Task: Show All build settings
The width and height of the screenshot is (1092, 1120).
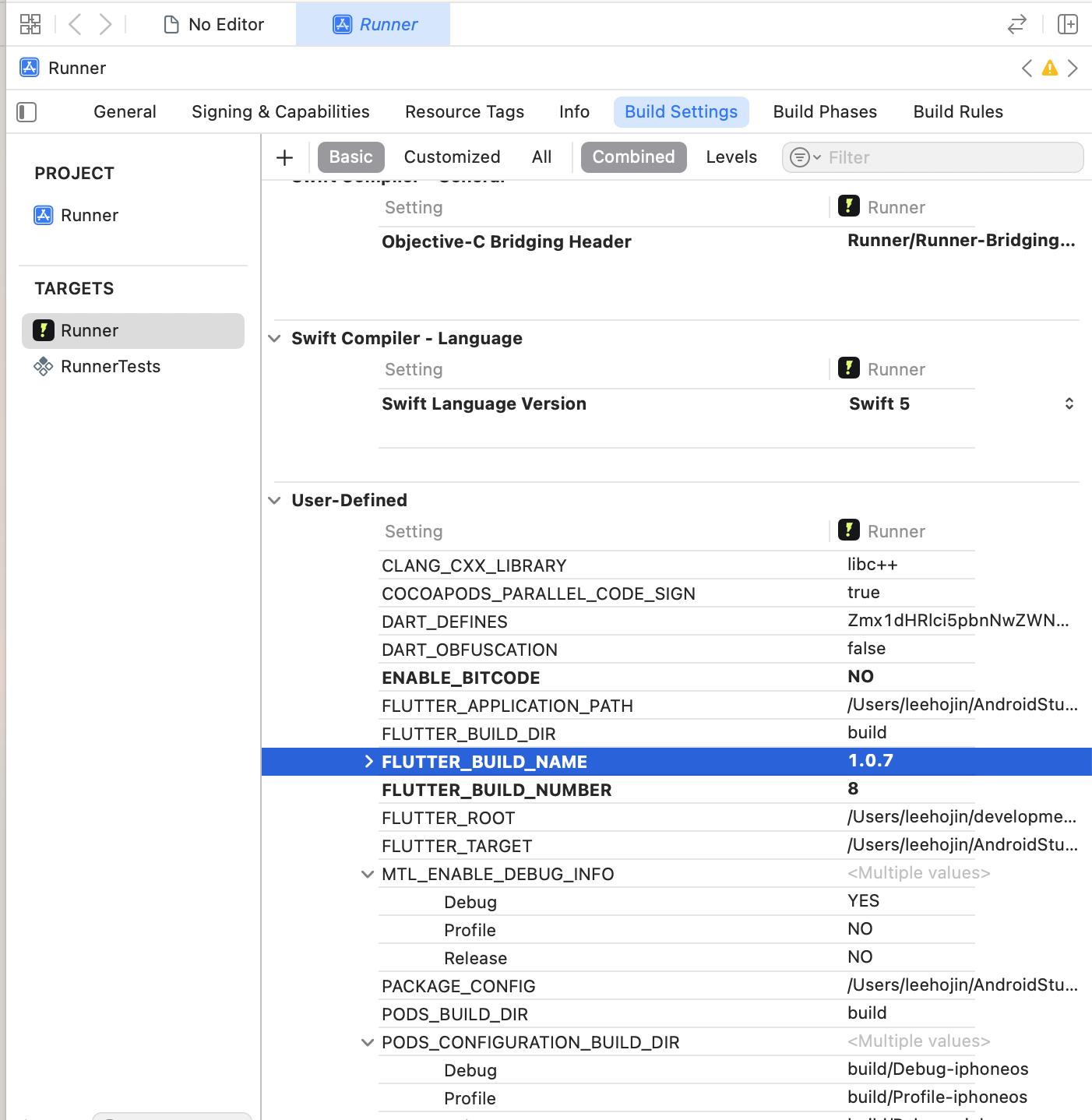Action: click(x=541, y=157)
